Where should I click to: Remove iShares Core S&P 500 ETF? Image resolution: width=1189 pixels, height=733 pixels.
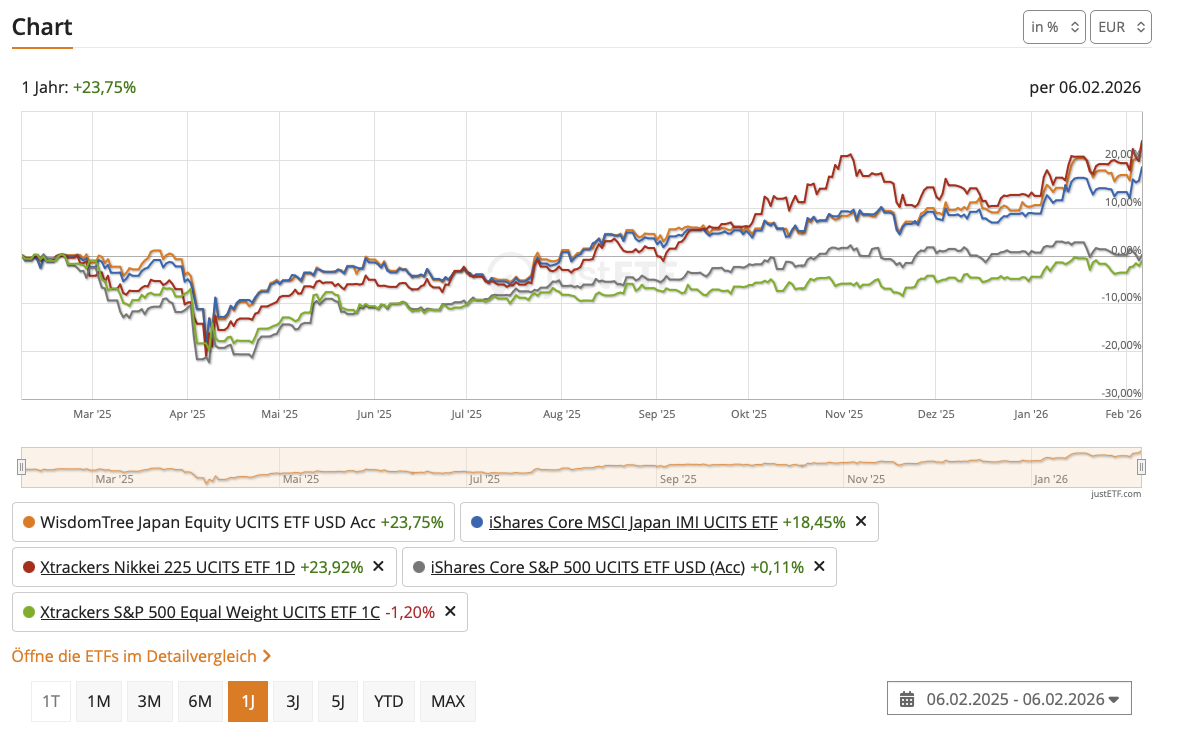(819, 567)
